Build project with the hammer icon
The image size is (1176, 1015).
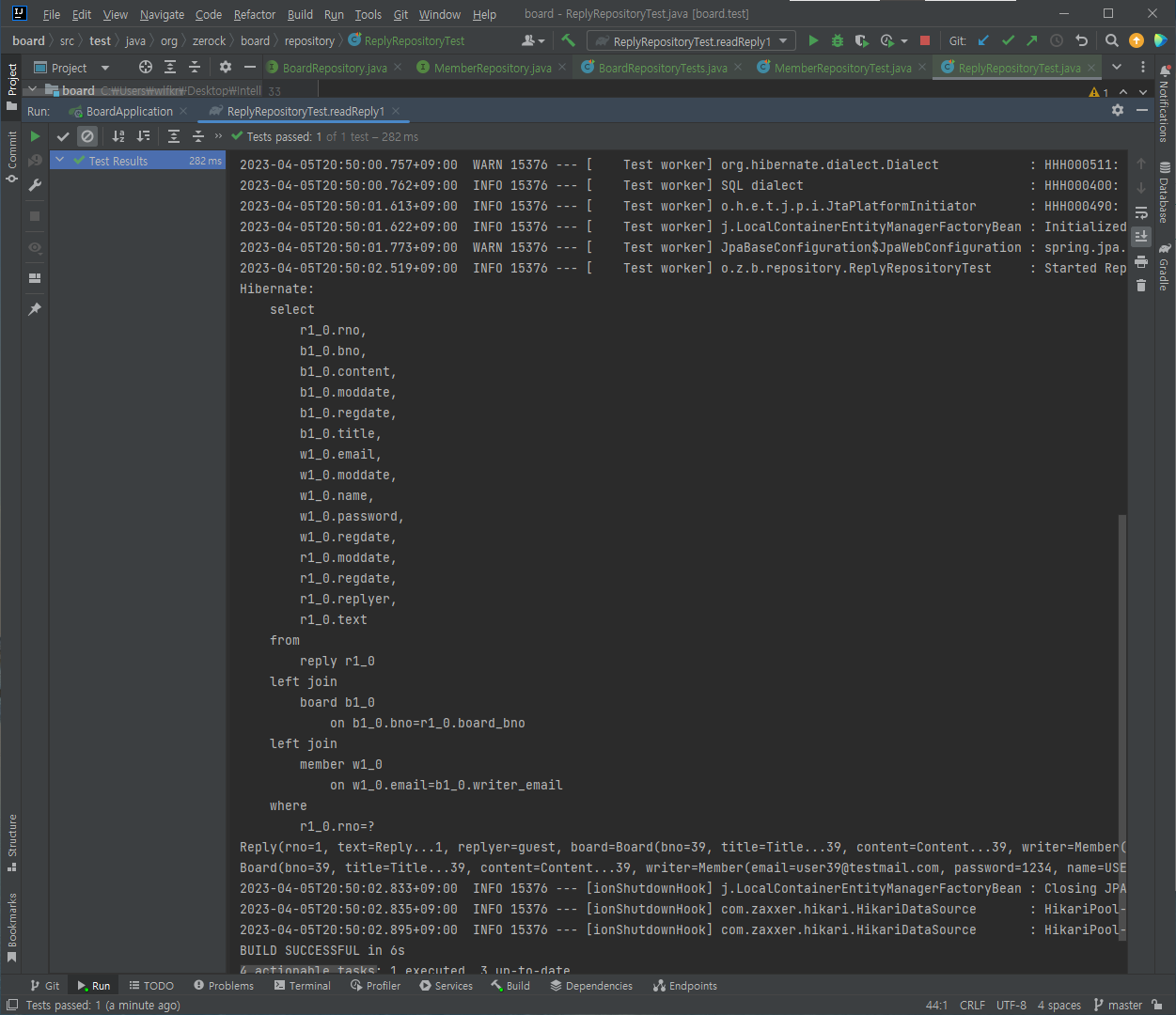(x=568, y=40)
